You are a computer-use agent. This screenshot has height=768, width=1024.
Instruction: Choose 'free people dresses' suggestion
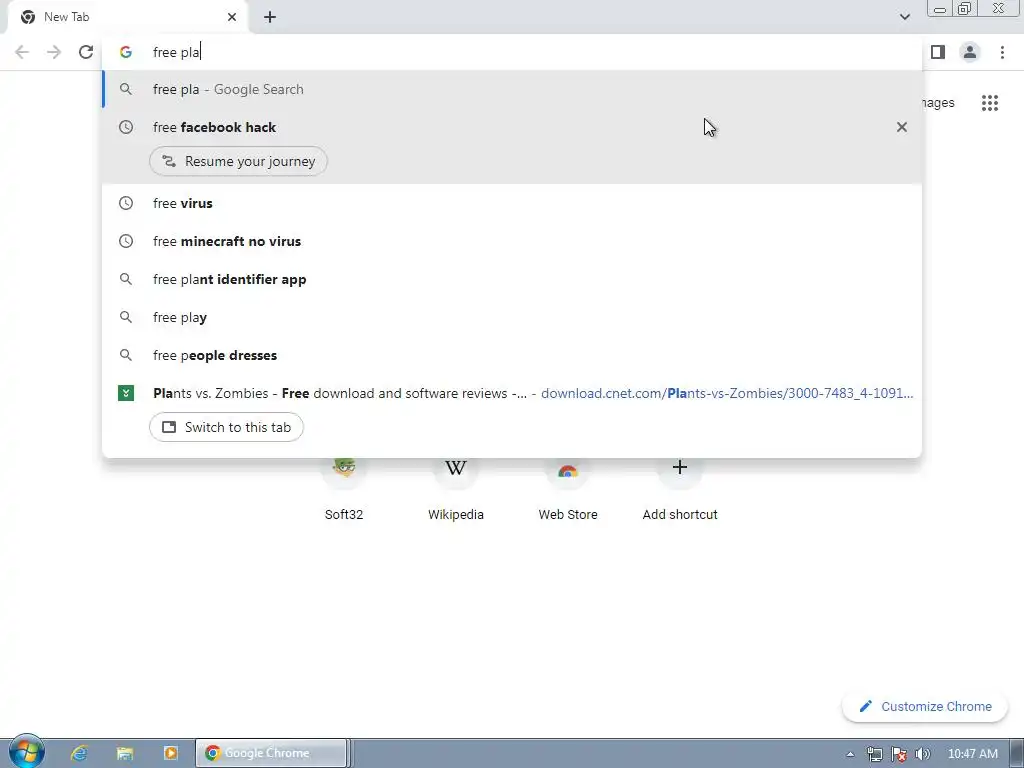(x=512, y=355)
